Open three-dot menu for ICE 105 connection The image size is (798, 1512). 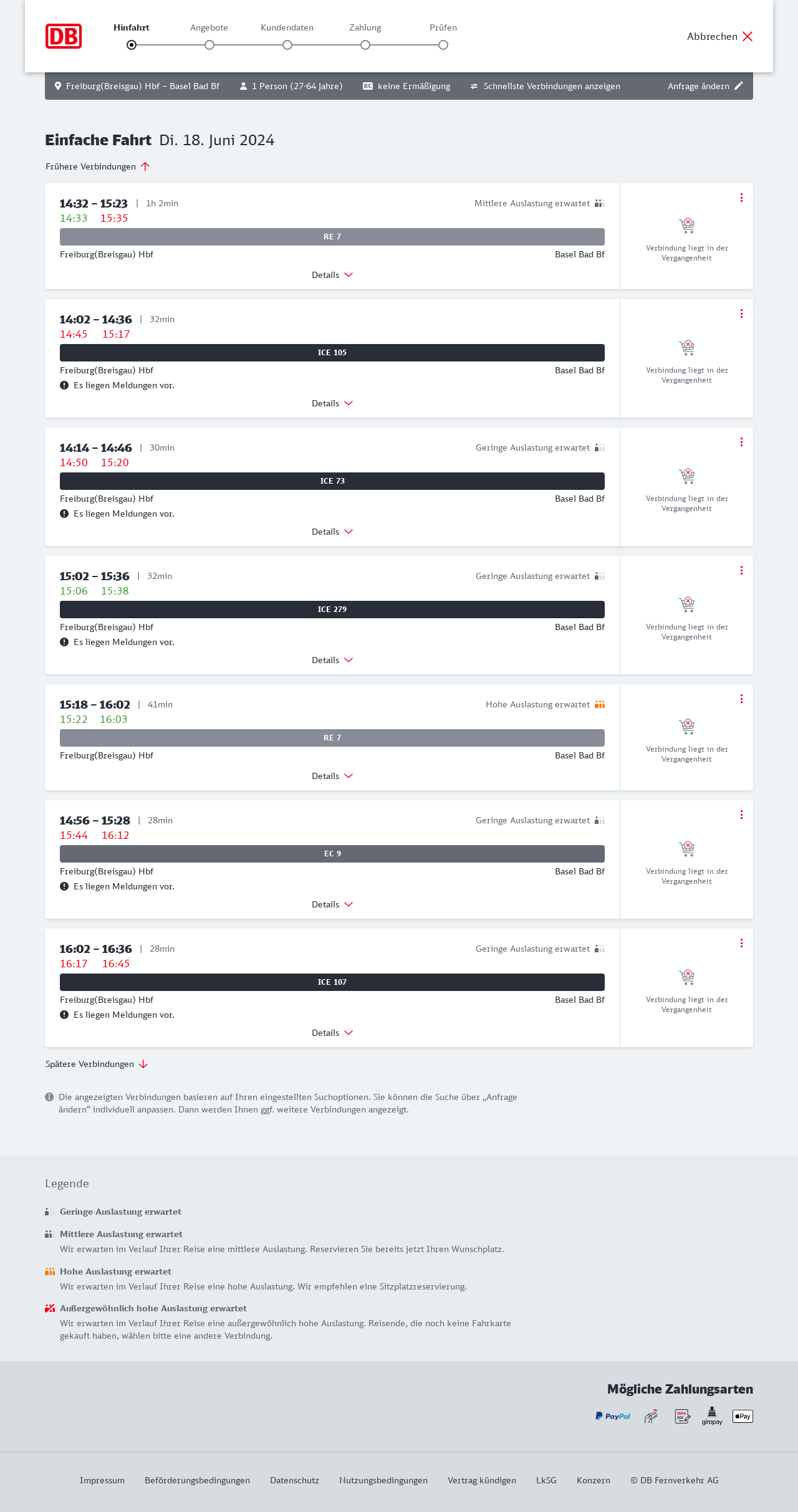coord(741,313)
